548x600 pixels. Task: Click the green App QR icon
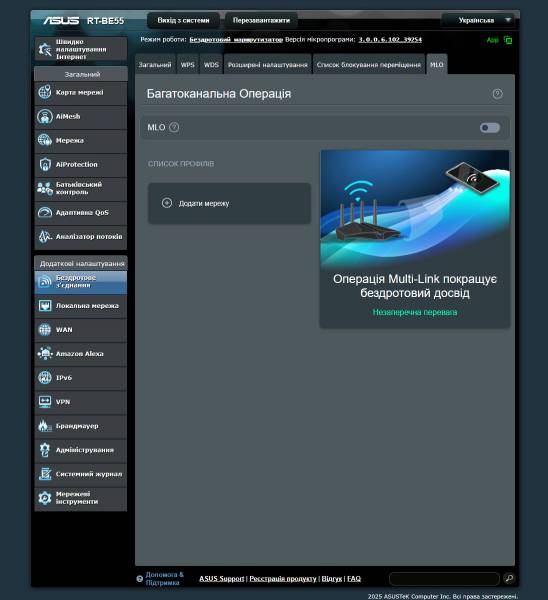(x=508, y=40)
